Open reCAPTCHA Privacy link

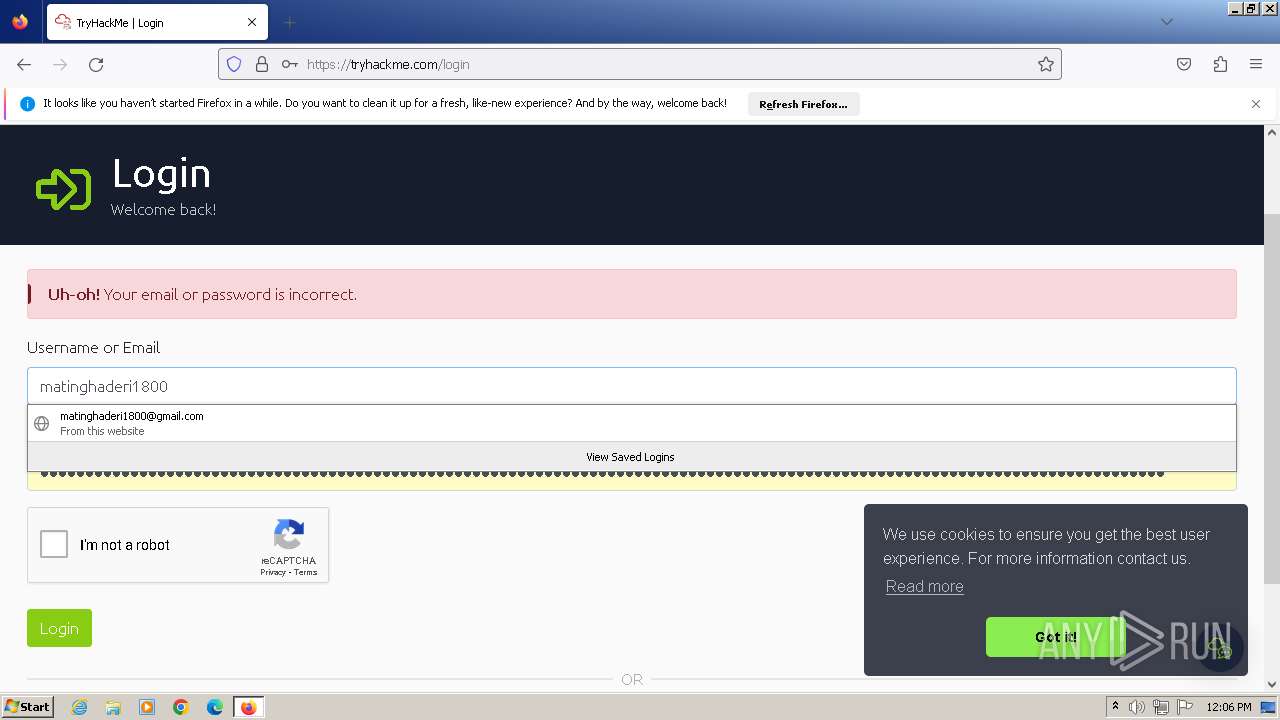pyautogui.click(x=273, y=572)
